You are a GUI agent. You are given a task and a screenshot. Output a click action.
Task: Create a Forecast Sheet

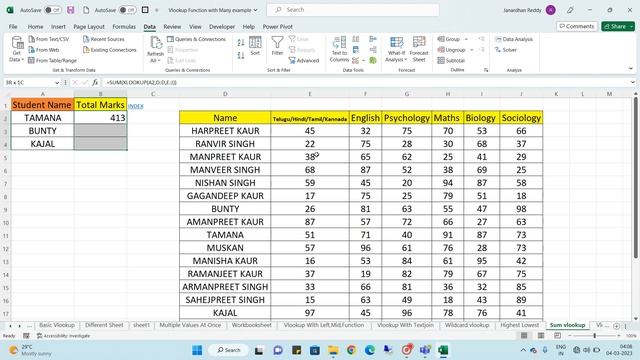pyautogui.click(x=419, y=49)
